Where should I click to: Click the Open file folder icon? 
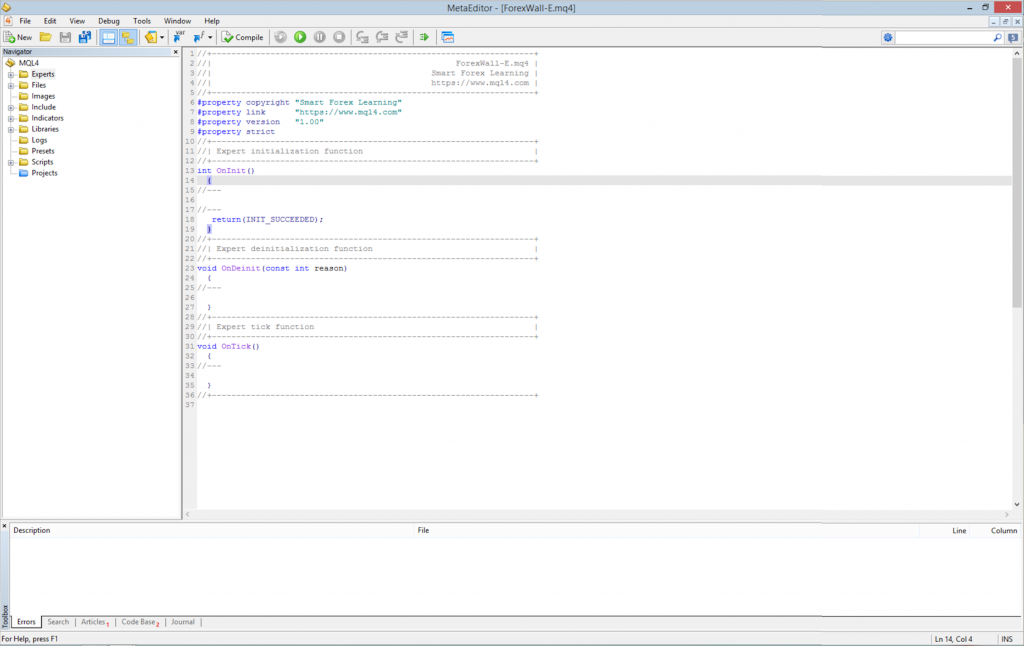point(45,37)
